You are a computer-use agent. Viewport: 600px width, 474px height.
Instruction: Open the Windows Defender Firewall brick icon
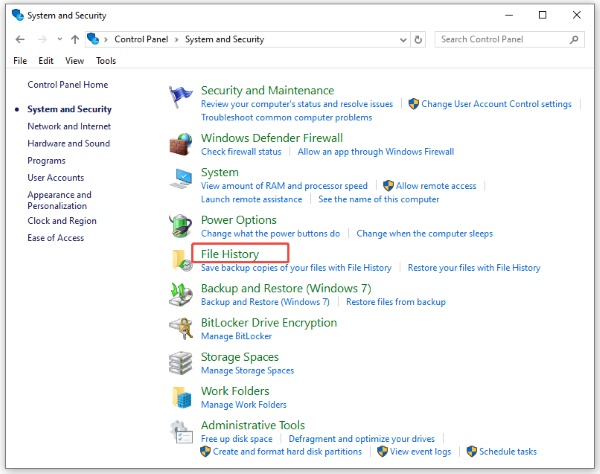click(181, 144)
